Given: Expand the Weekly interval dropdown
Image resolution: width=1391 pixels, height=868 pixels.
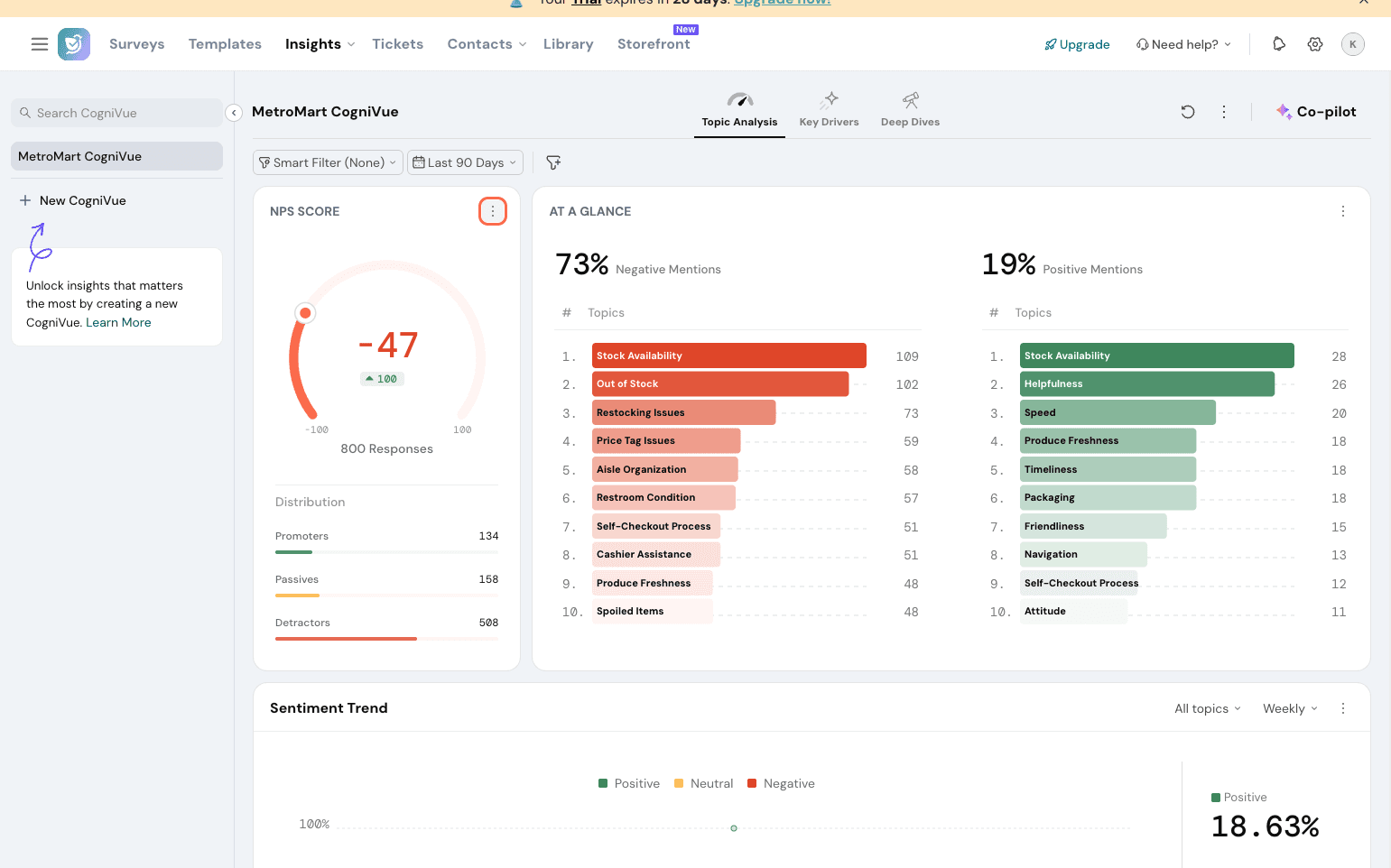Looking at the screenshot, I should (x=1290, y=708).
